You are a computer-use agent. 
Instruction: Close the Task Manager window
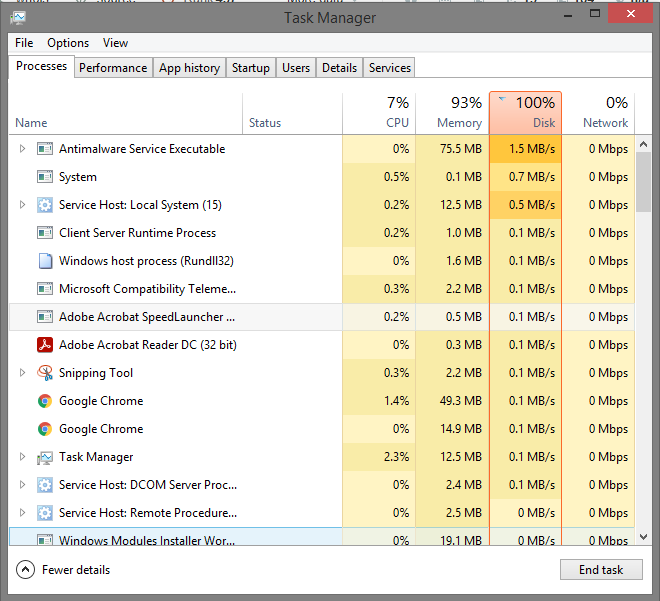(630, 14)
